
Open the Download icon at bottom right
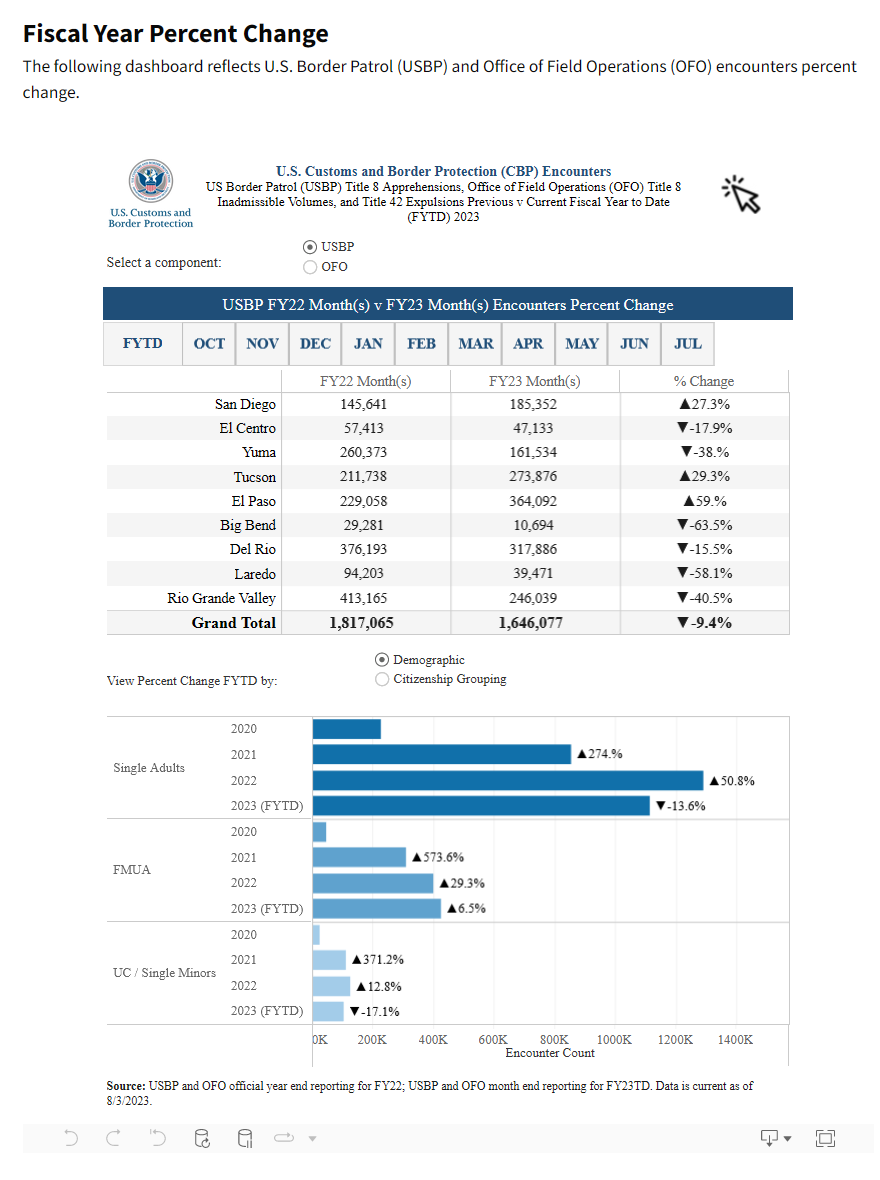[x=768, y=1138]
